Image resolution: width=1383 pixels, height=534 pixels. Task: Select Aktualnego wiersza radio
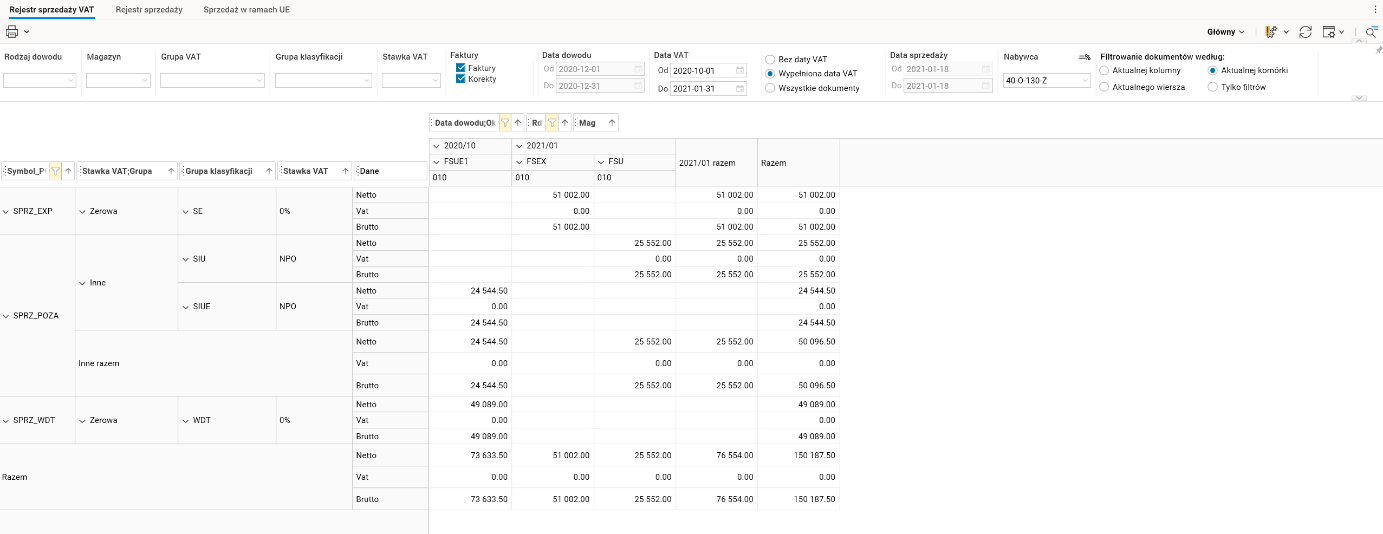coord(1104,87)
